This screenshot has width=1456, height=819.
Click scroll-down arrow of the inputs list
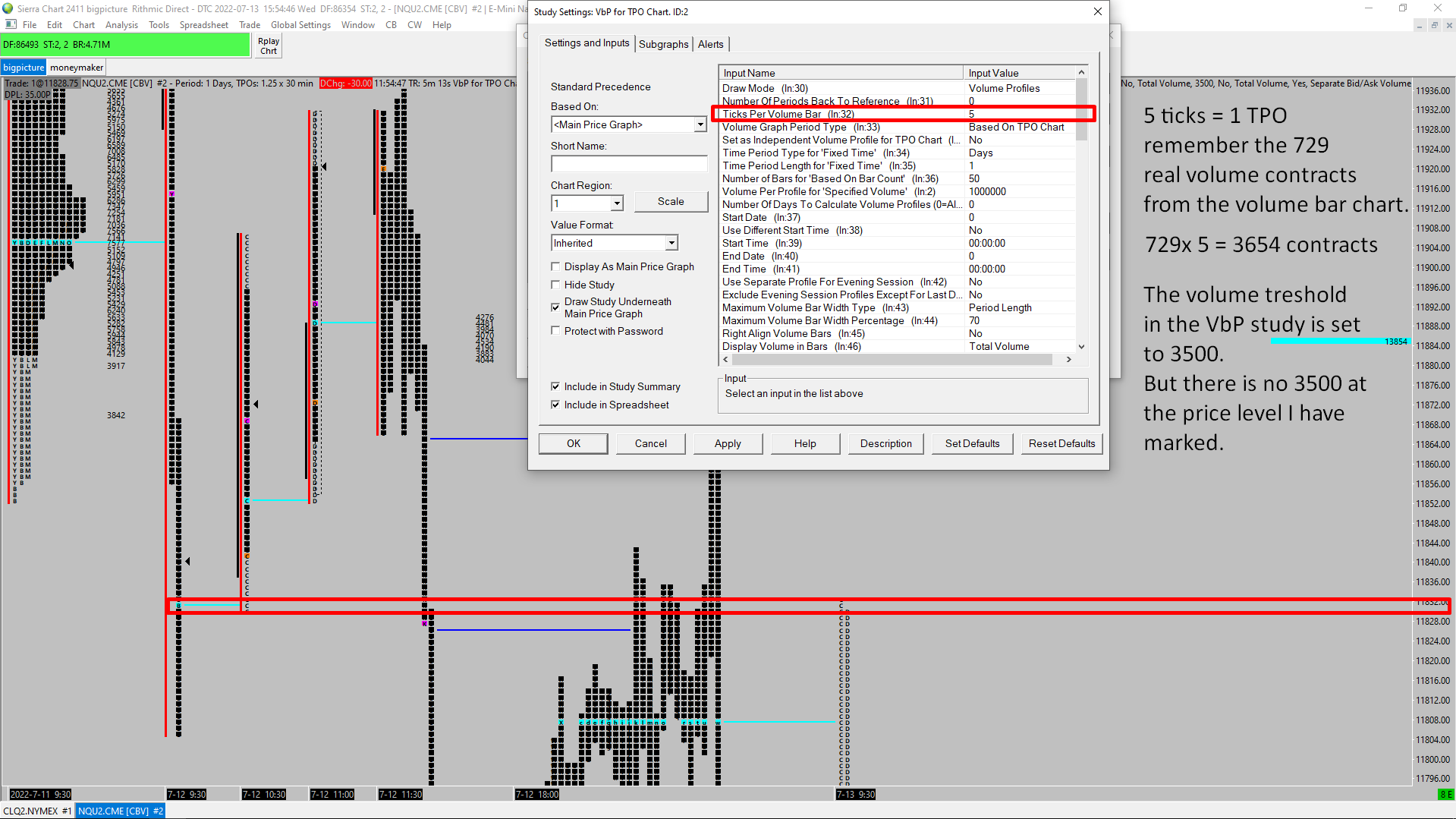pos(1081,347)
